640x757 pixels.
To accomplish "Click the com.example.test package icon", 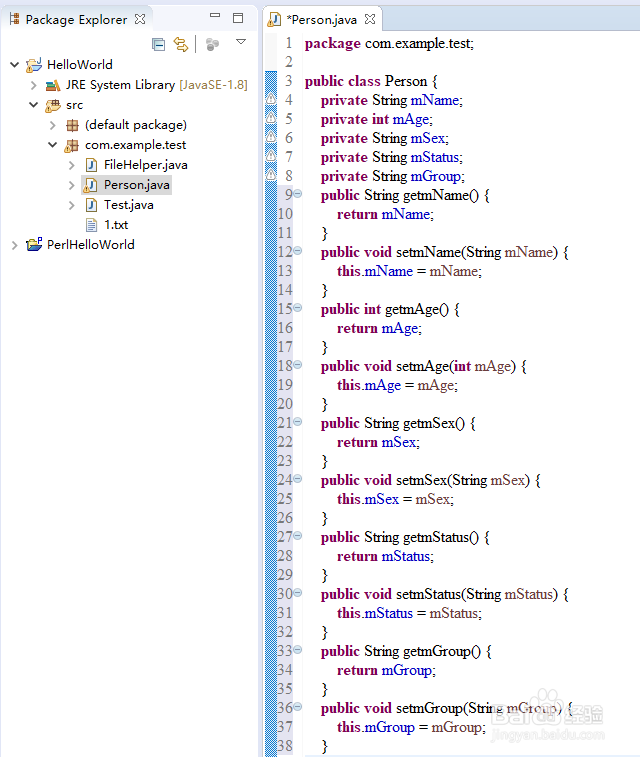I will [72, 145].
